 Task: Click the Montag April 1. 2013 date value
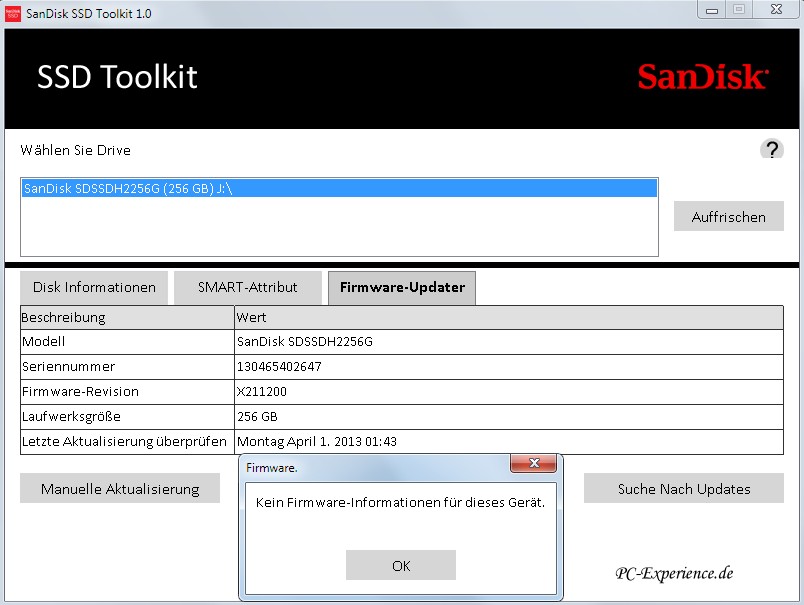tap(316, 441)
